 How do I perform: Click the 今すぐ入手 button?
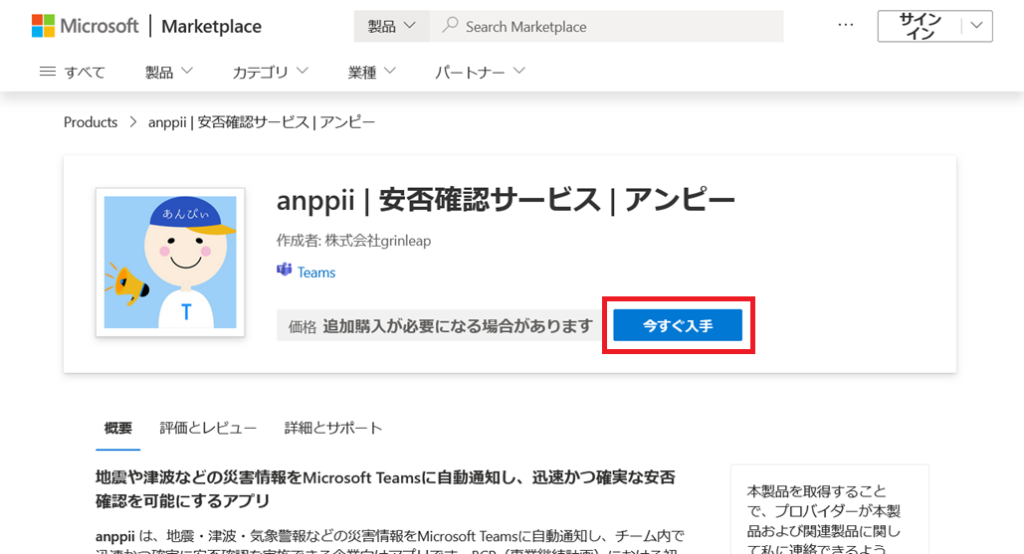[678, 325]
